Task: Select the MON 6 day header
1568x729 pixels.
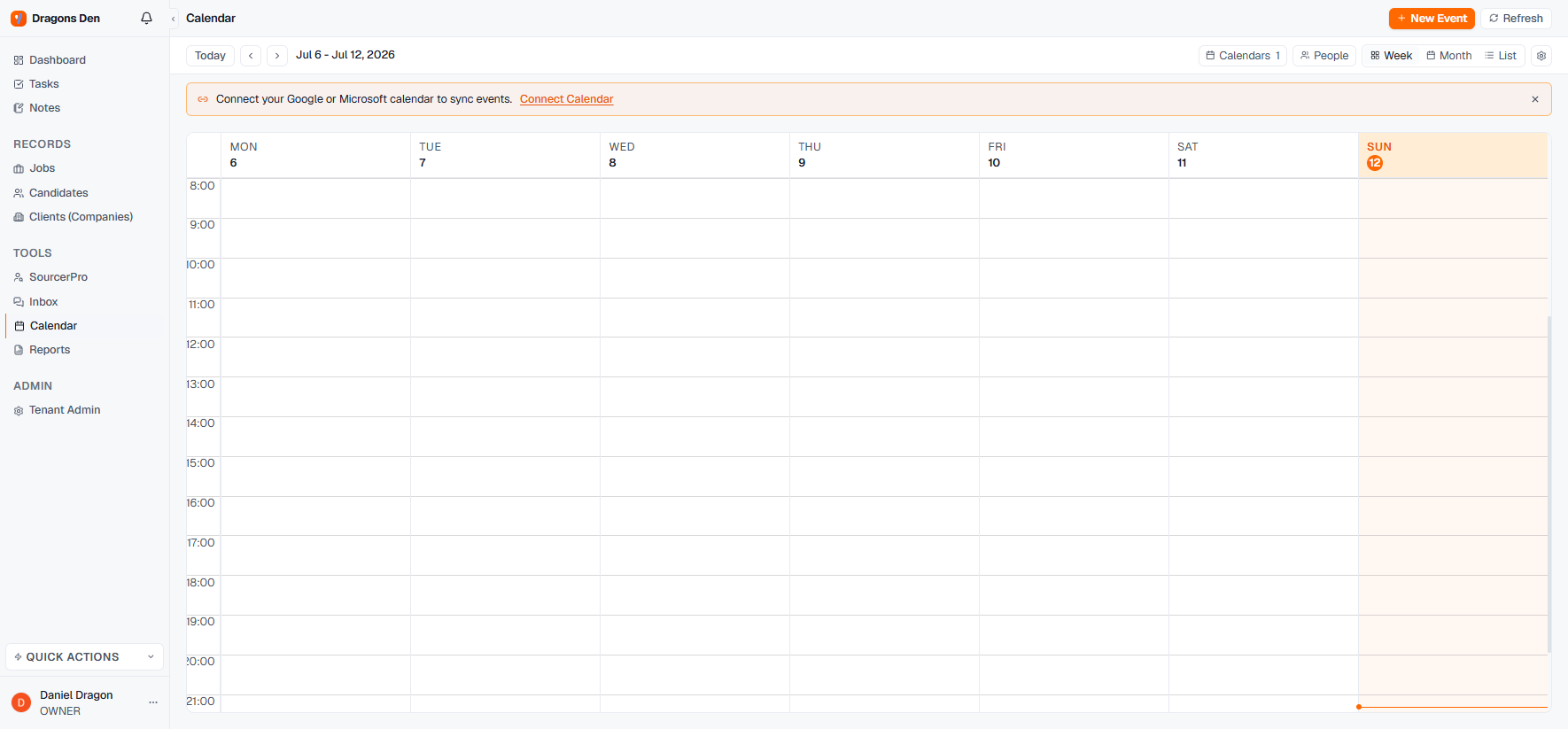Action: click(x=315, y=155)
